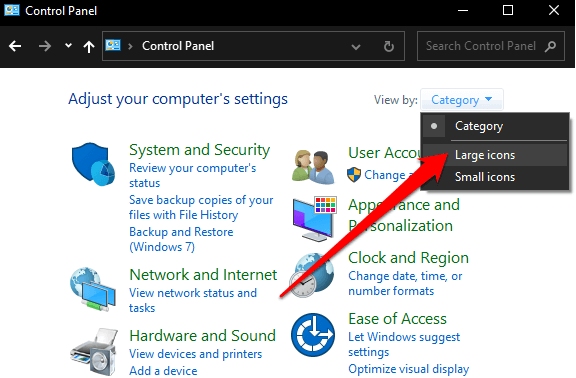The image size is (576, 378).
Task: Click the Ease of Access icon
Action: [313, 335]
